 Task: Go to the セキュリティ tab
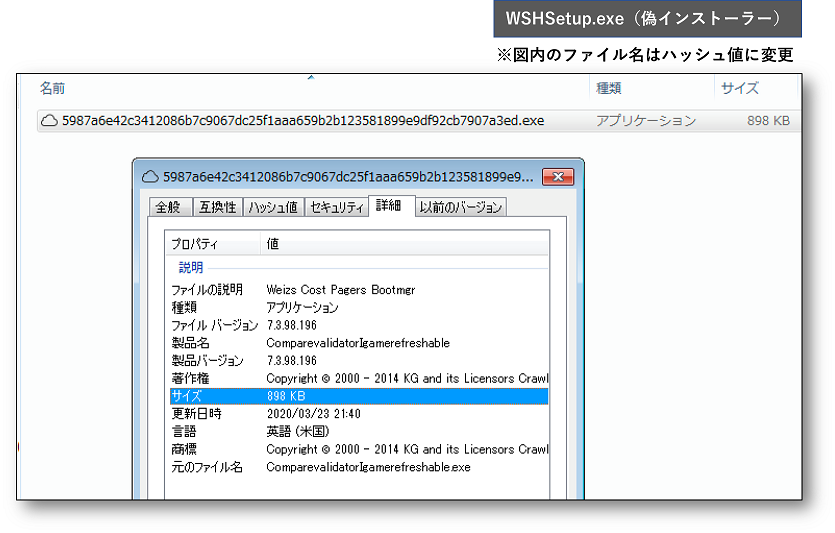[337, 207]
